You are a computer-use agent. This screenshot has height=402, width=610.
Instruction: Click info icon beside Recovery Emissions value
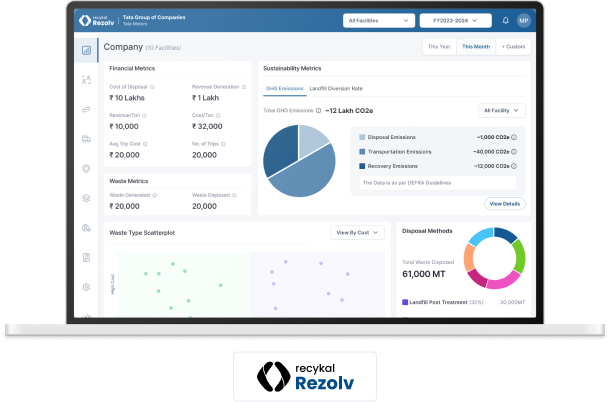(514, 166)
